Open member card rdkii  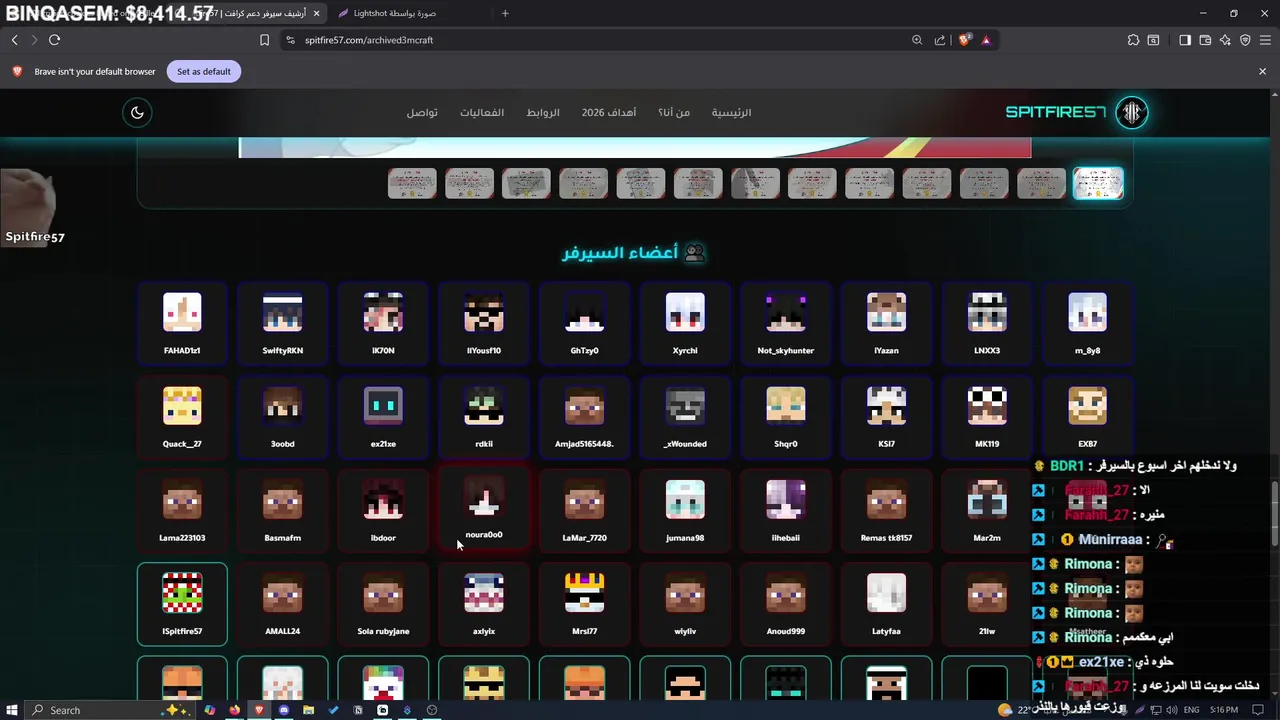click(484, 417)
